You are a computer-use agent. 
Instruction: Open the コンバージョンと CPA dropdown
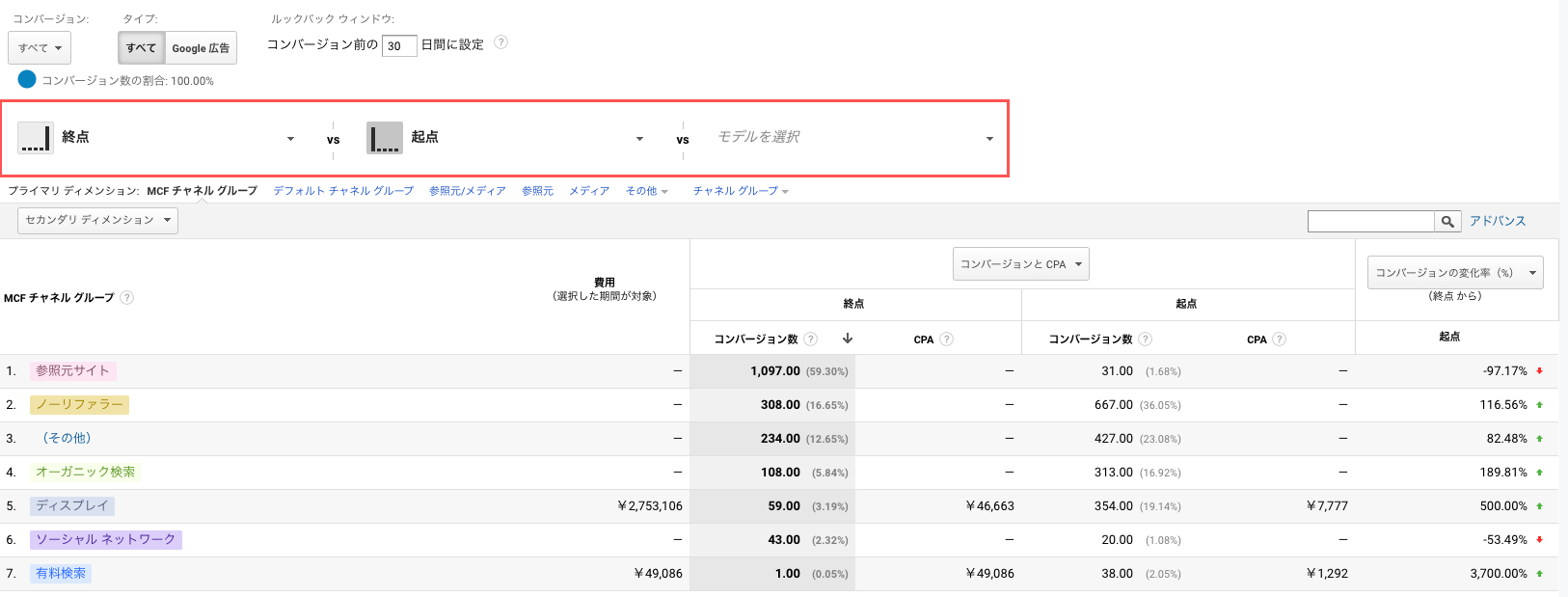[x=1020, y=264]
